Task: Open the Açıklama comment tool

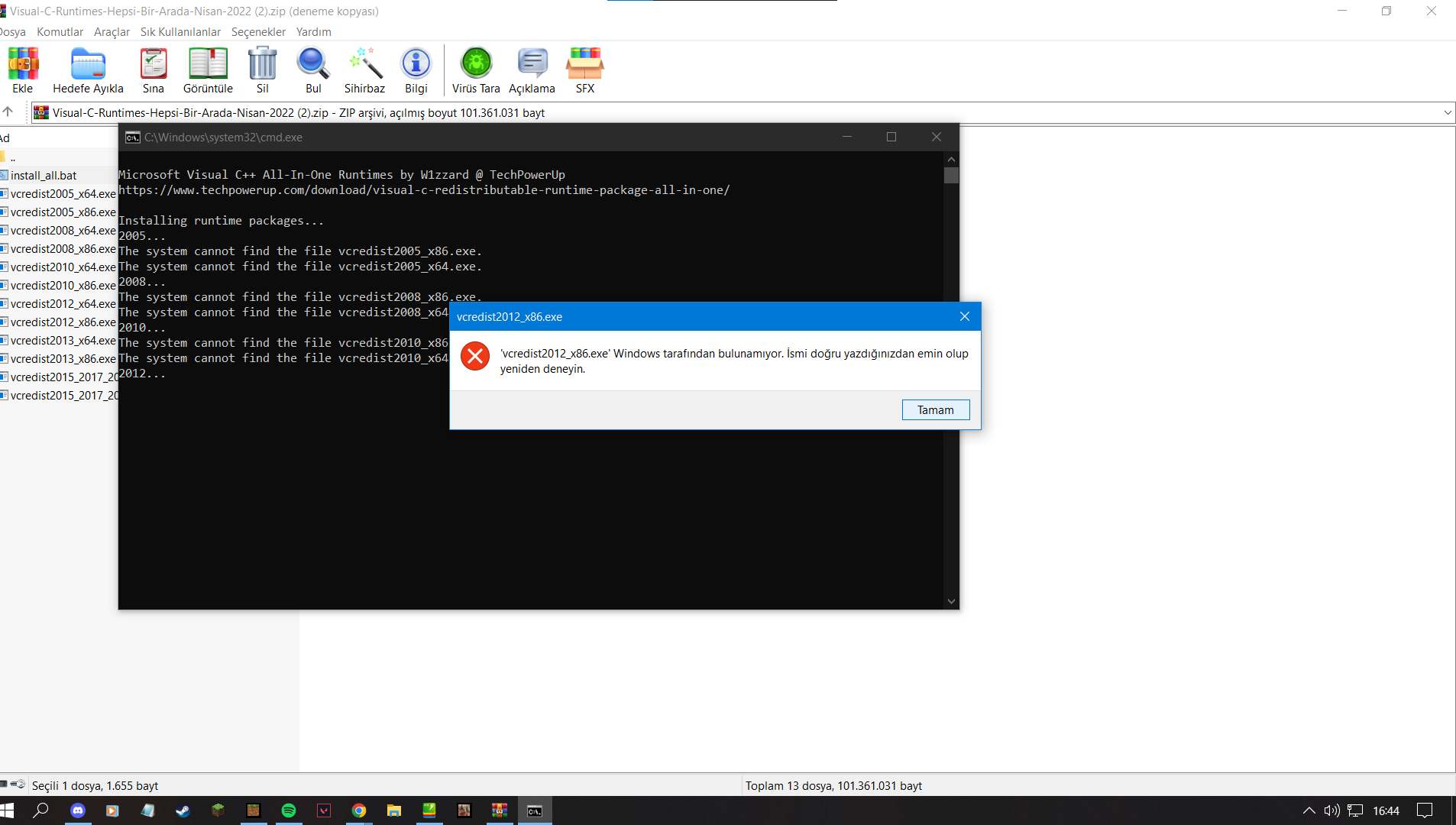Action: [532, 70]
